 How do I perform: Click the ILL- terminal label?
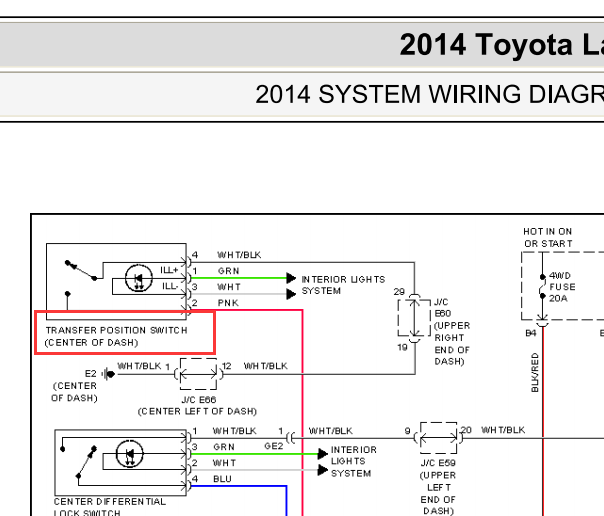point(170,286)
